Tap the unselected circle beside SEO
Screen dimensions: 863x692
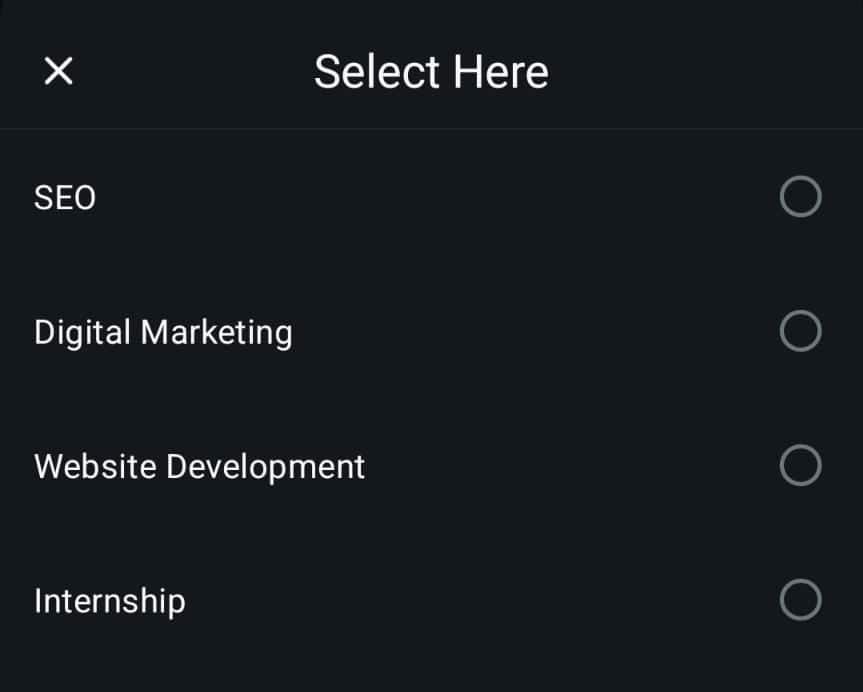tap(799, 197)
